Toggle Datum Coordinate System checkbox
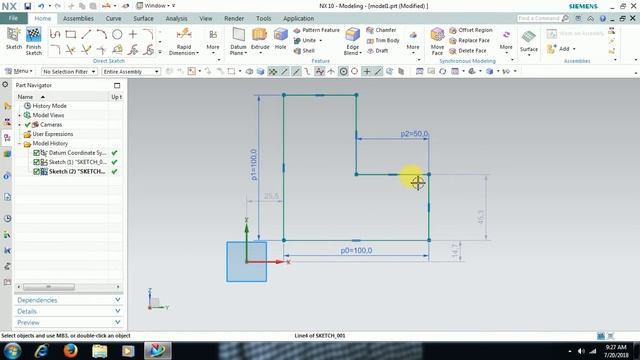The image size is (640, 360). [36, 153]
